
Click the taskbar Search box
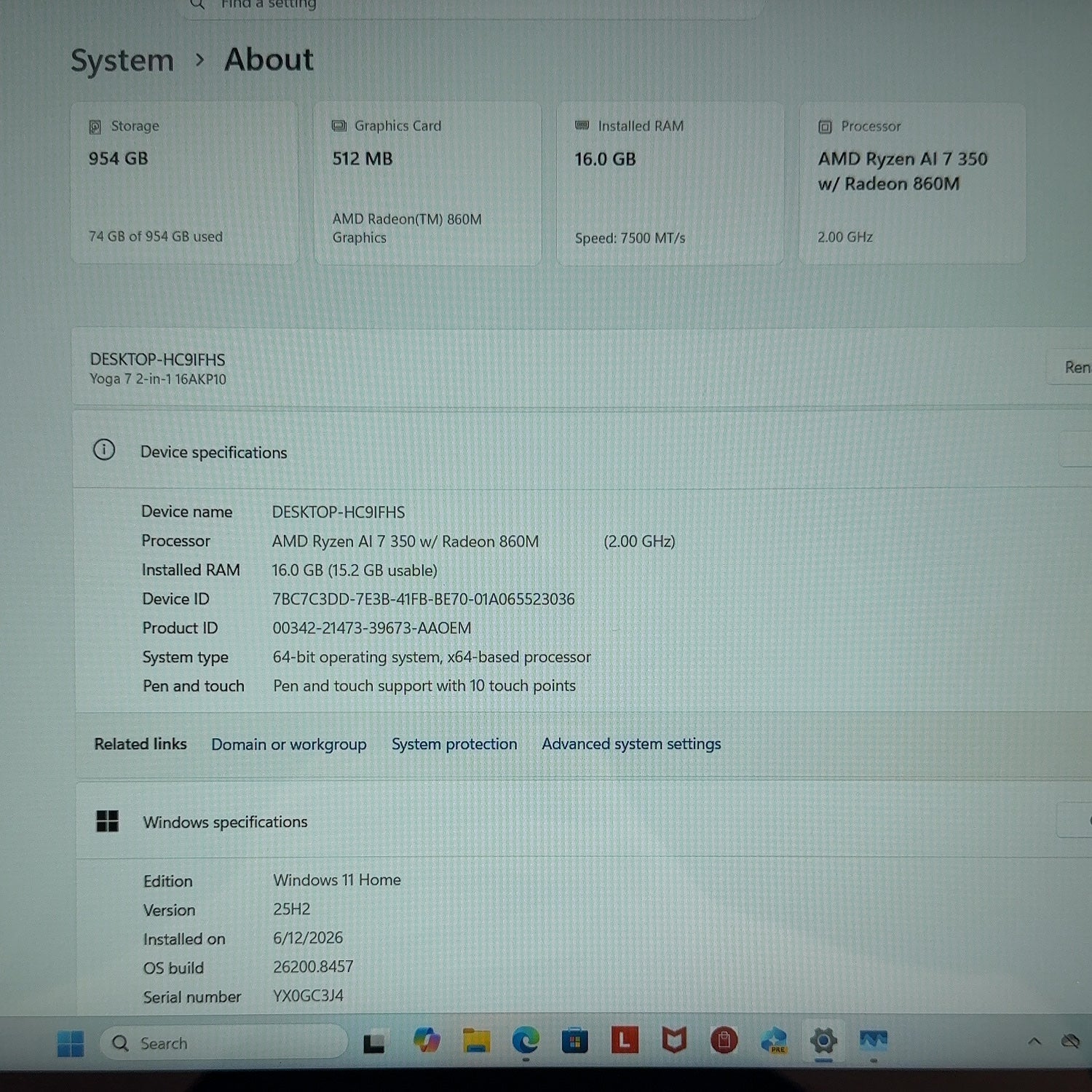click(x=223, y=1042)
